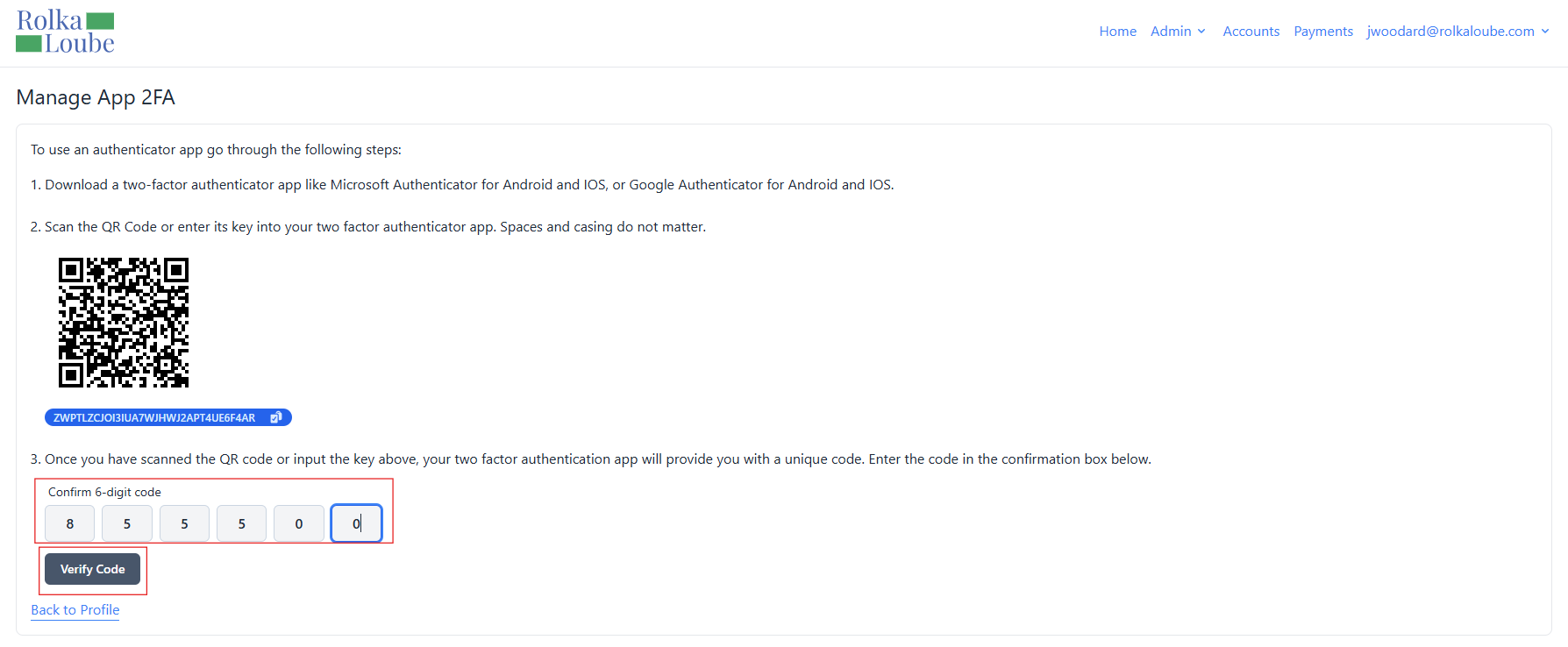This screenshot has width=1568, height=647.
Task: Open the jwoodard@rolkaloube.com account dropdown arrow
Action: click(x=1545, y=32)
